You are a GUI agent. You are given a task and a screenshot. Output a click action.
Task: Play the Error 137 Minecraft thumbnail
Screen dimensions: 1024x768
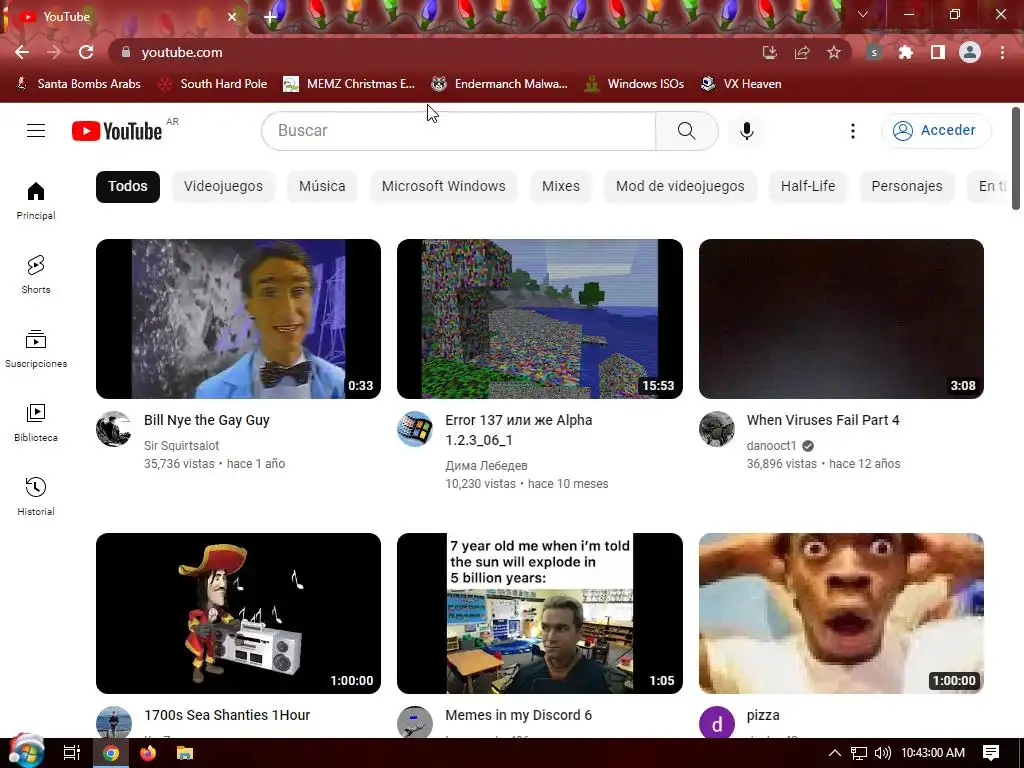point(540,319)
